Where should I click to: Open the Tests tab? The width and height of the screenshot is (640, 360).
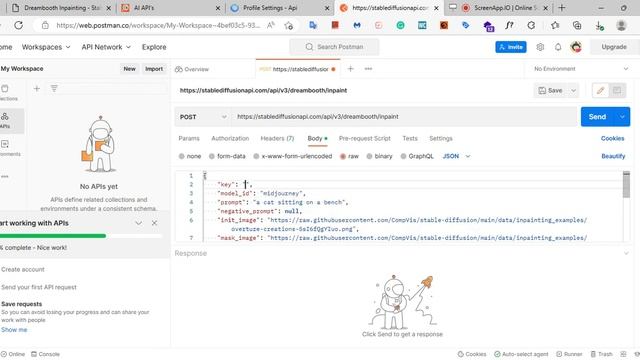[x=410, y=138]
